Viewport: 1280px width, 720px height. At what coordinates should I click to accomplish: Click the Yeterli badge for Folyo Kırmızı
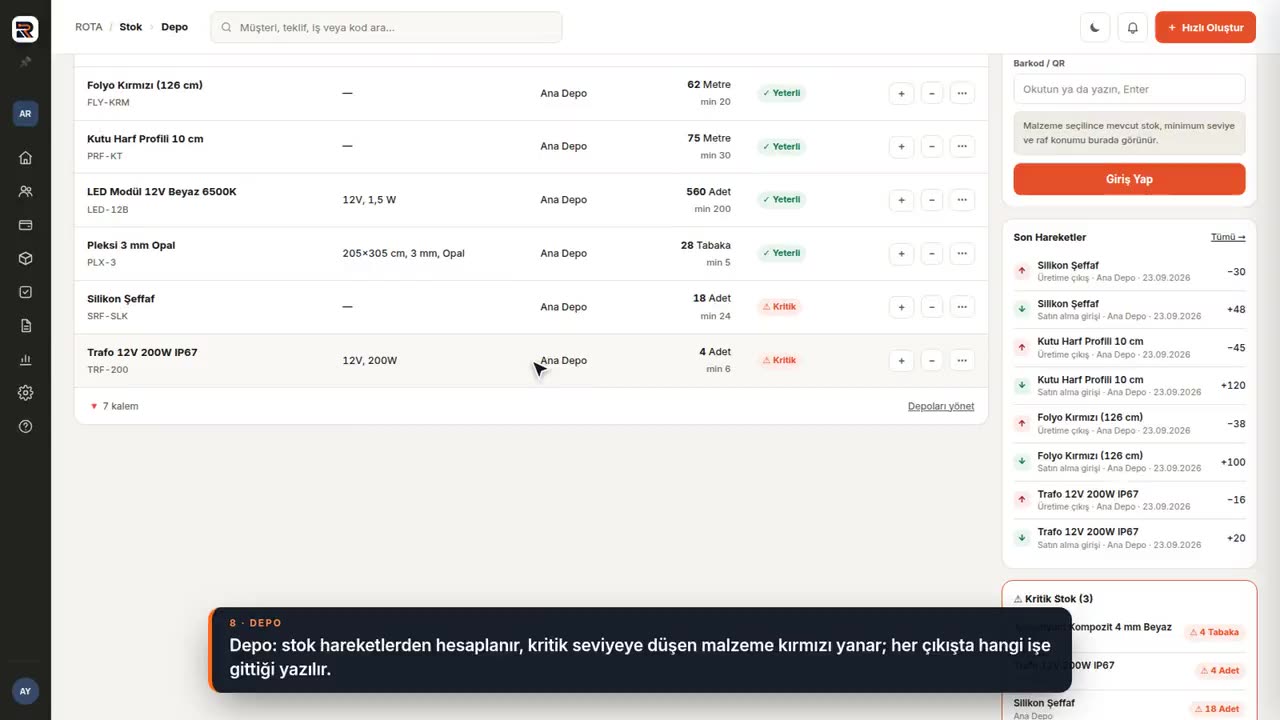tap(781, 93)
